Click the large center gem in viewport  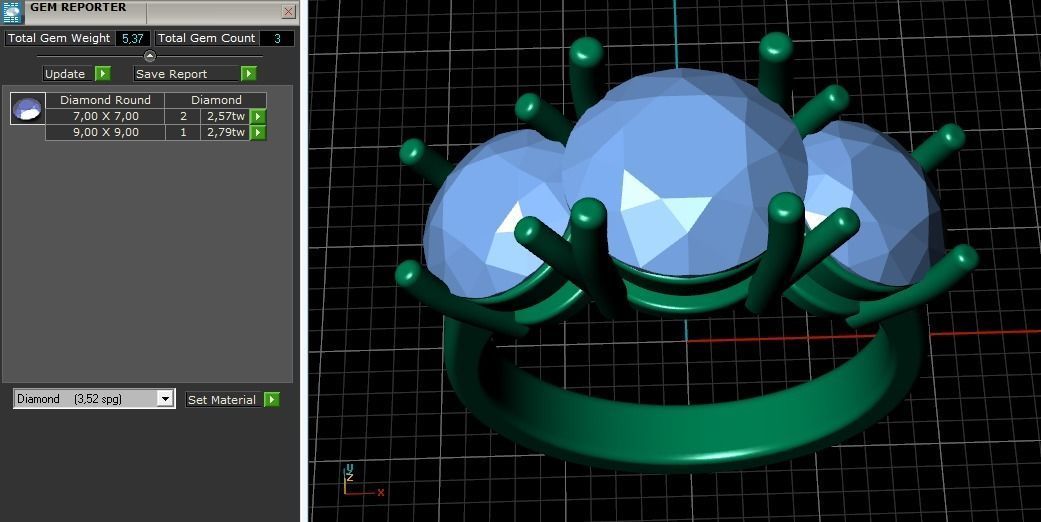click(684, 173)
